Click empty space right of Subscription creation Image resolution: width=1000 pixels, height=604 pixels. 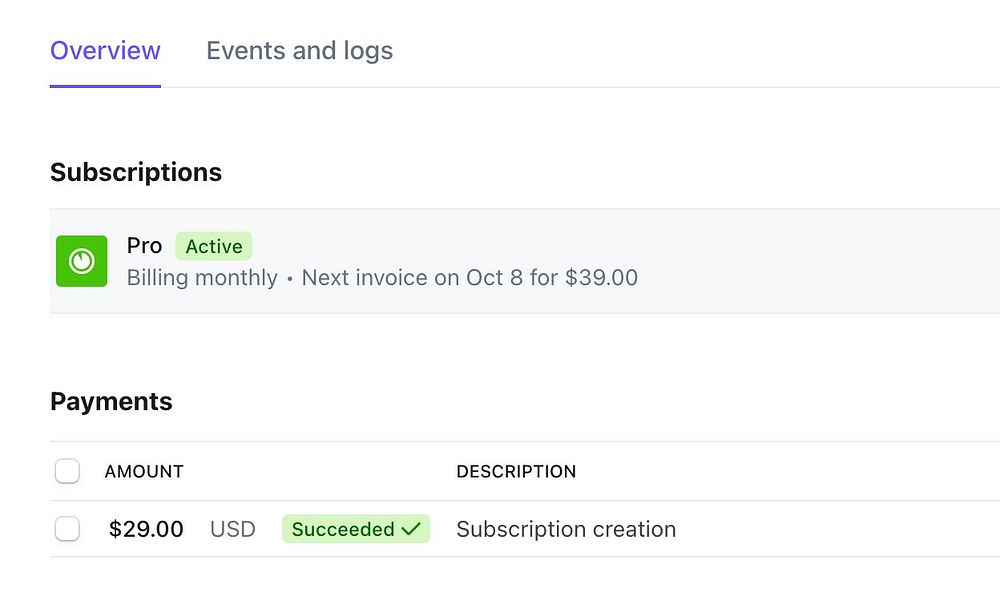coord(840,529)
